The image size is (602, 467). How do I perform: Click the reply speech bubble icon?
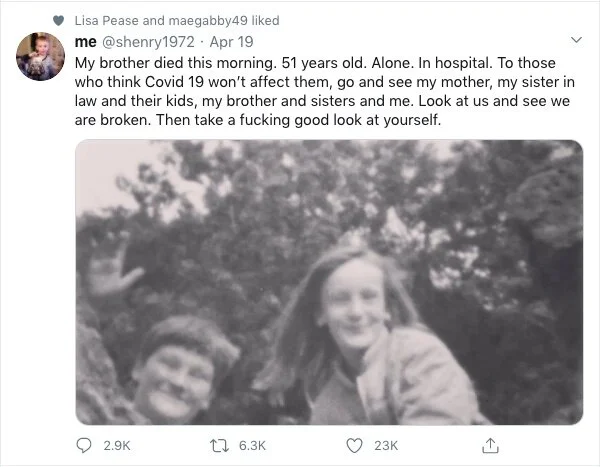85,445
